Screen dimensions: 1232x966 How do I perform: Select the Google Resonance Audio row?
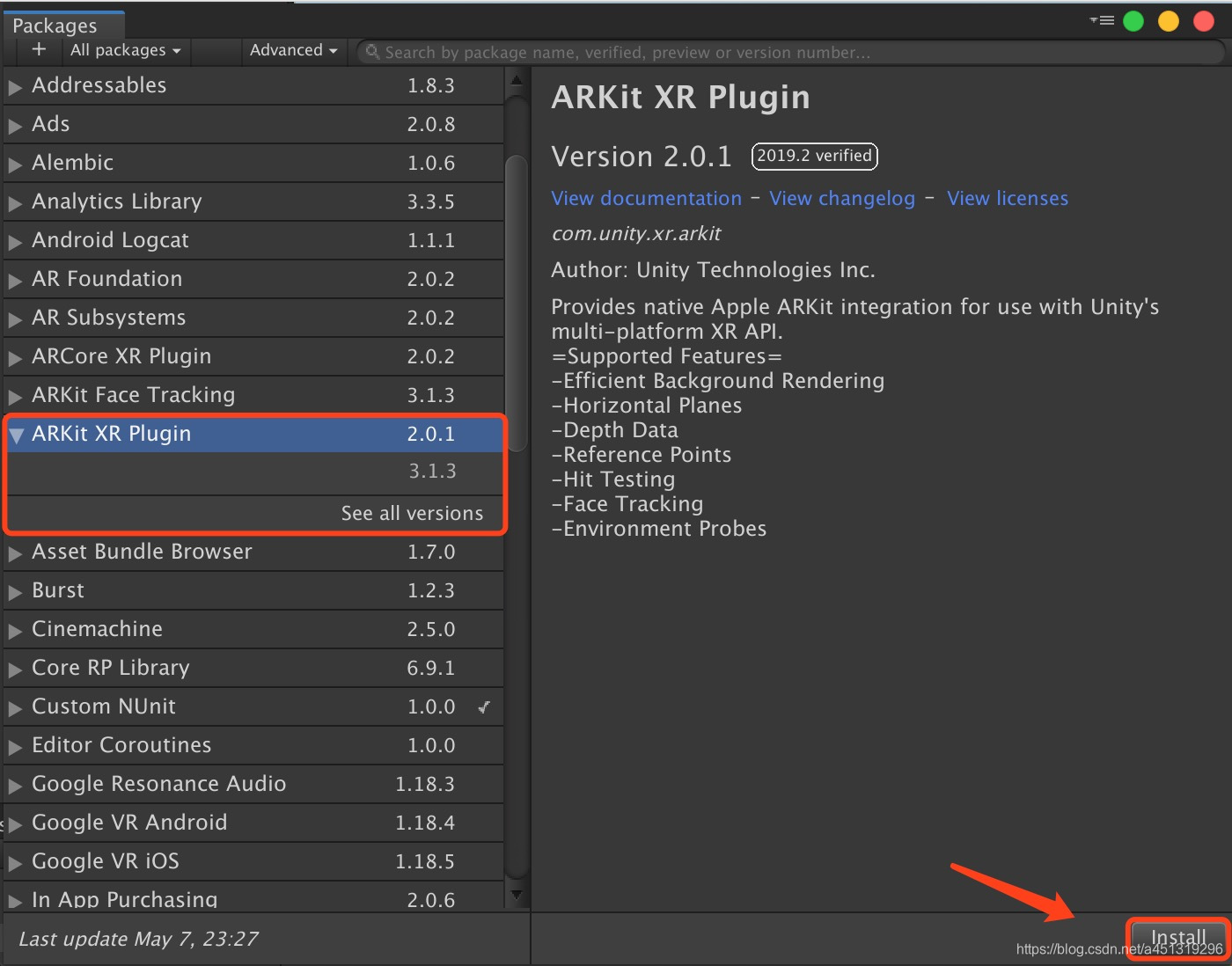255,784
